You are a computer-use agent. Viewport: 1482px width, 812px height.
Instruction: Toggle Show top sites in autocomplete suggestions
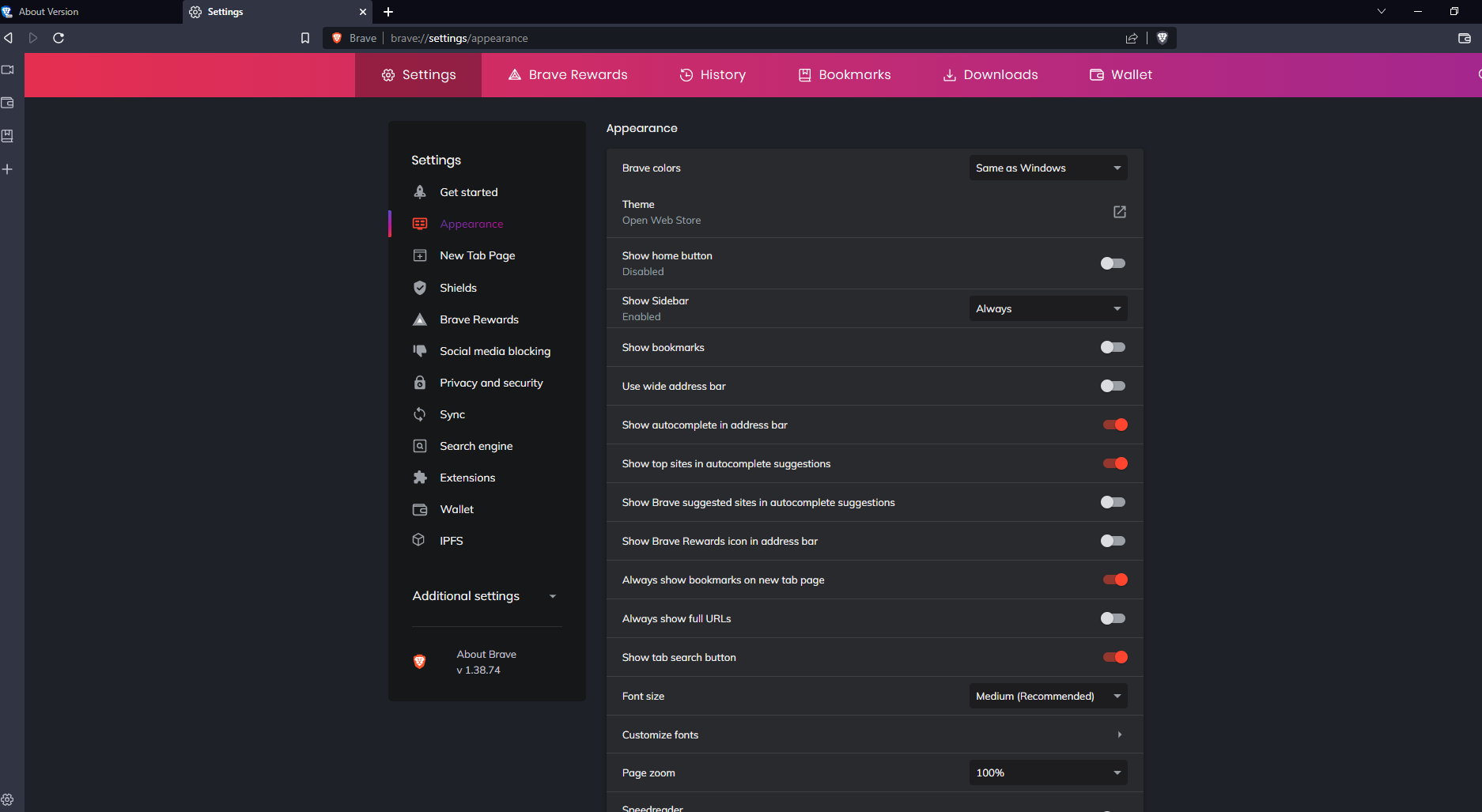[1115, 463]
